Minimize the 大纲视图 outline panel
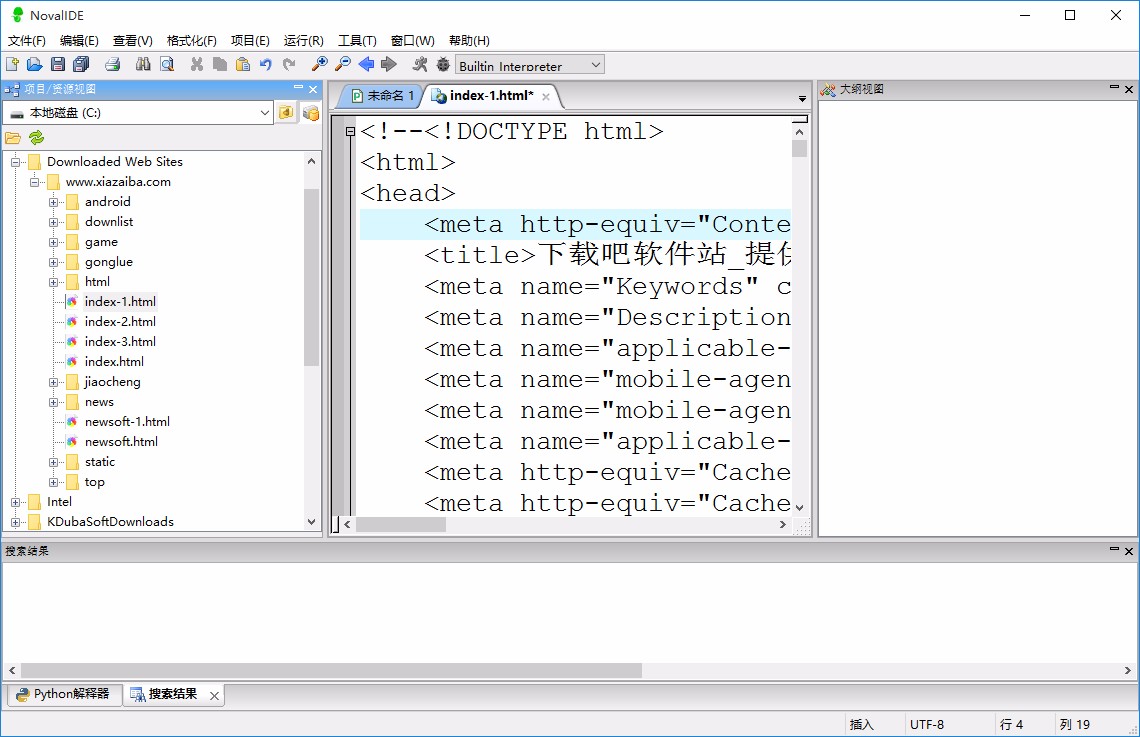The image size is (1140, 737). tap(1114, 88)
